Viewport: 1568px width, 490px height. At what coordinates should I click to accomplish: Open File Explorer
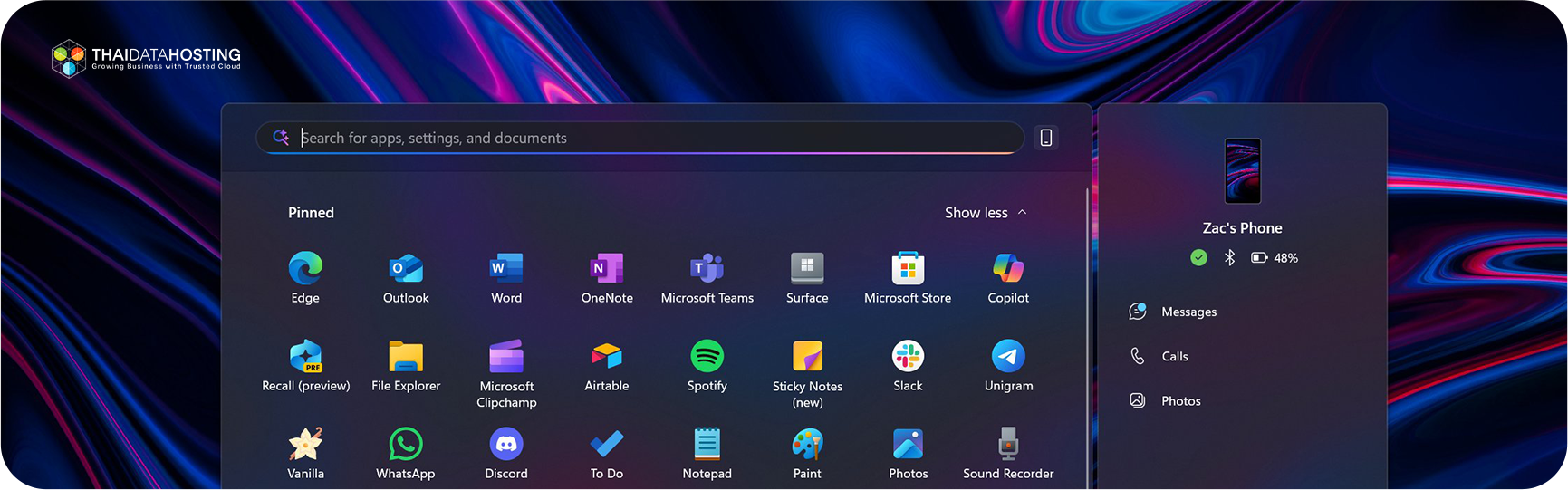[406, 366]
